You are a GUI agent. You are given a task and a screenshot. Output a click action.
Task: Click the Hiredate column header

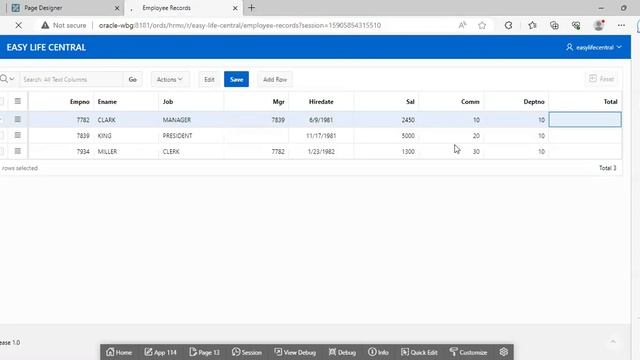[x=321, y=102]
